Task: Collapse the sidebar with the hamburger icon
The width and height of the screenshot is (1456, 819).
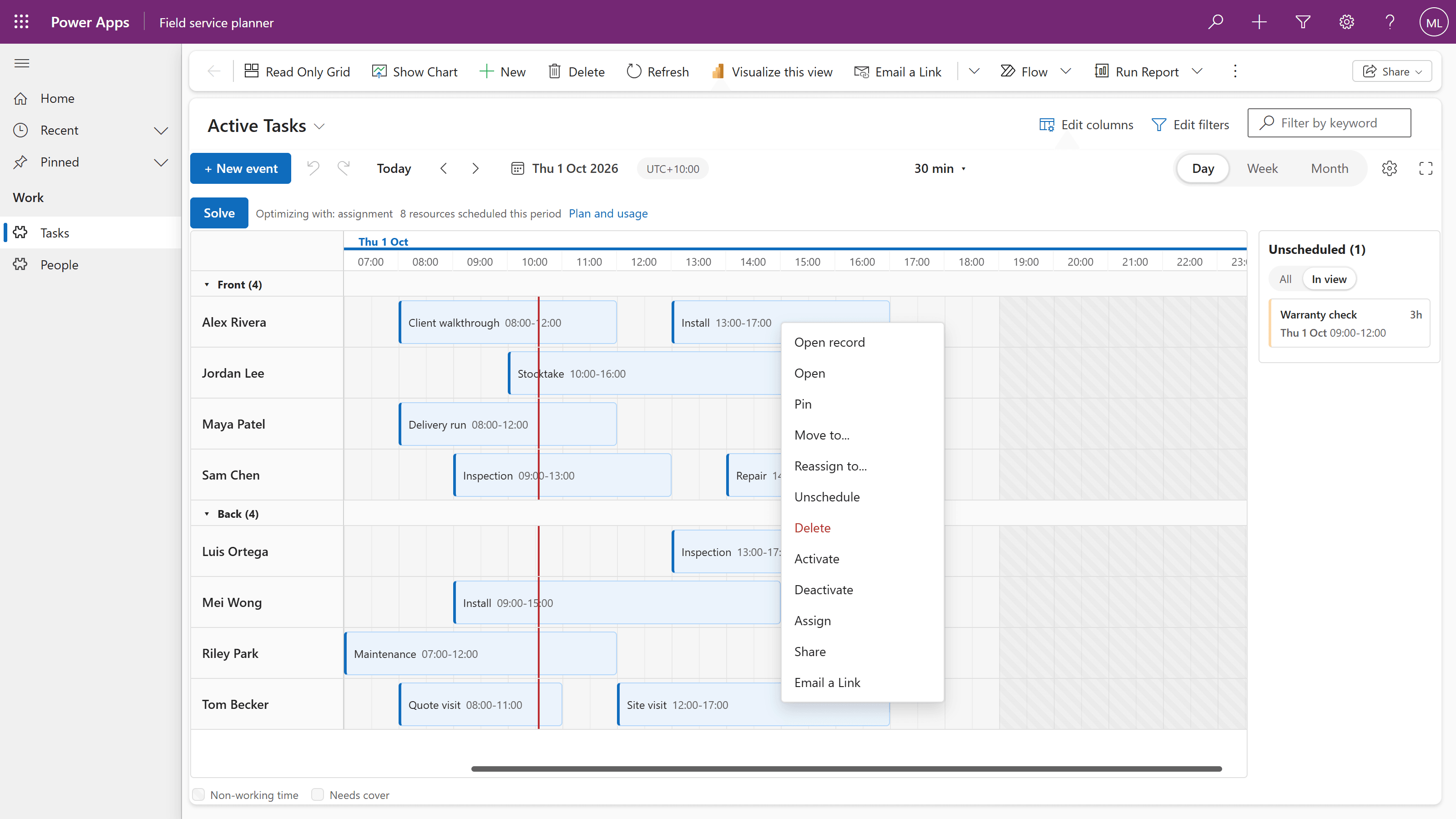Action: tap(21, 63)
